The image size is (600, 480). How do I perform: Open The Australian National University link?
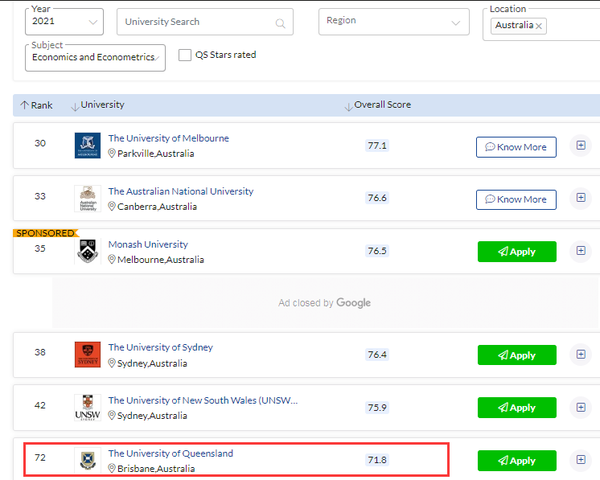(x=181, y=191)
